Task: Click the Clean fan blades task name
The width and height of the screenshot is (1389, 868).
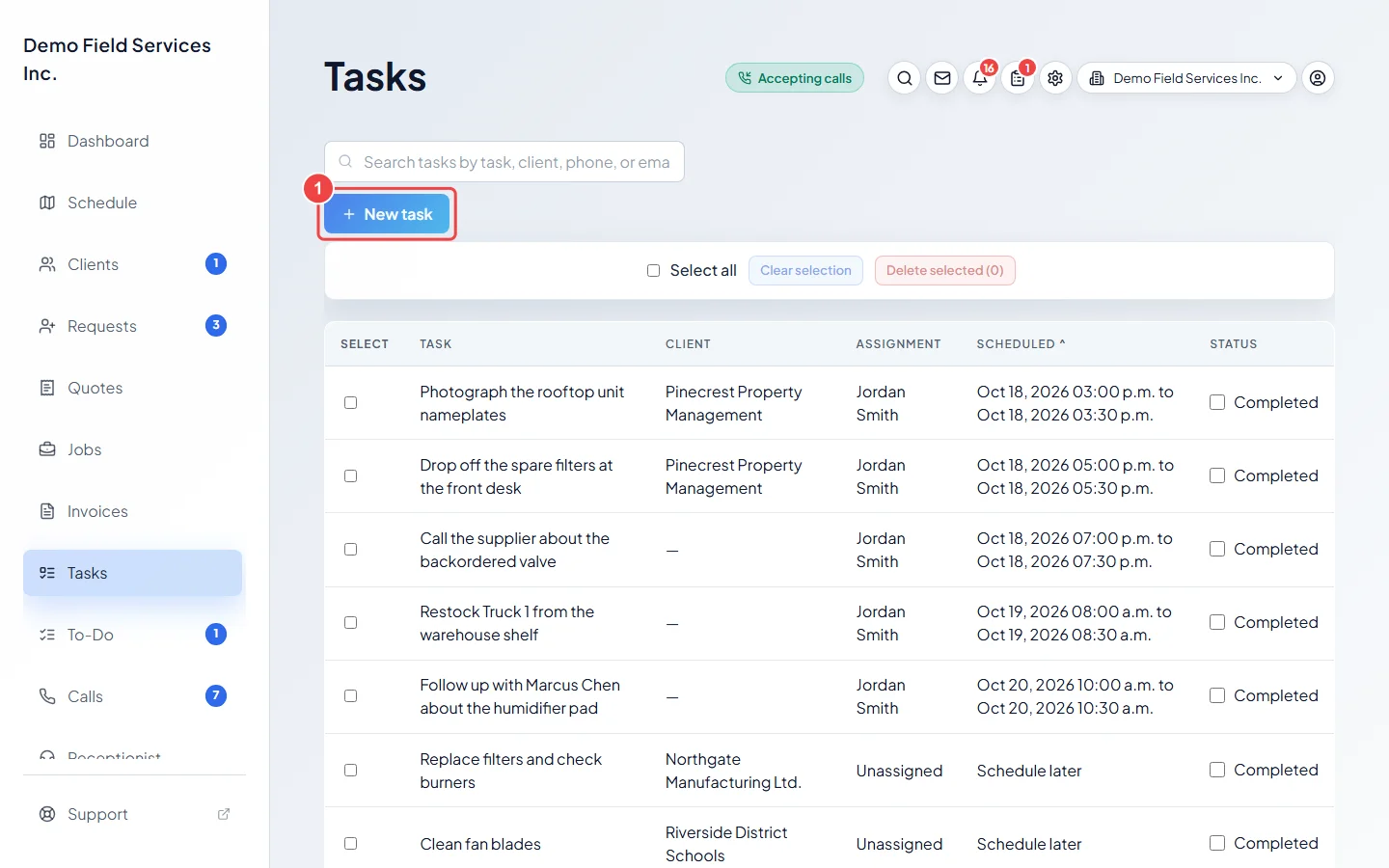Action: tap(480, 844)
